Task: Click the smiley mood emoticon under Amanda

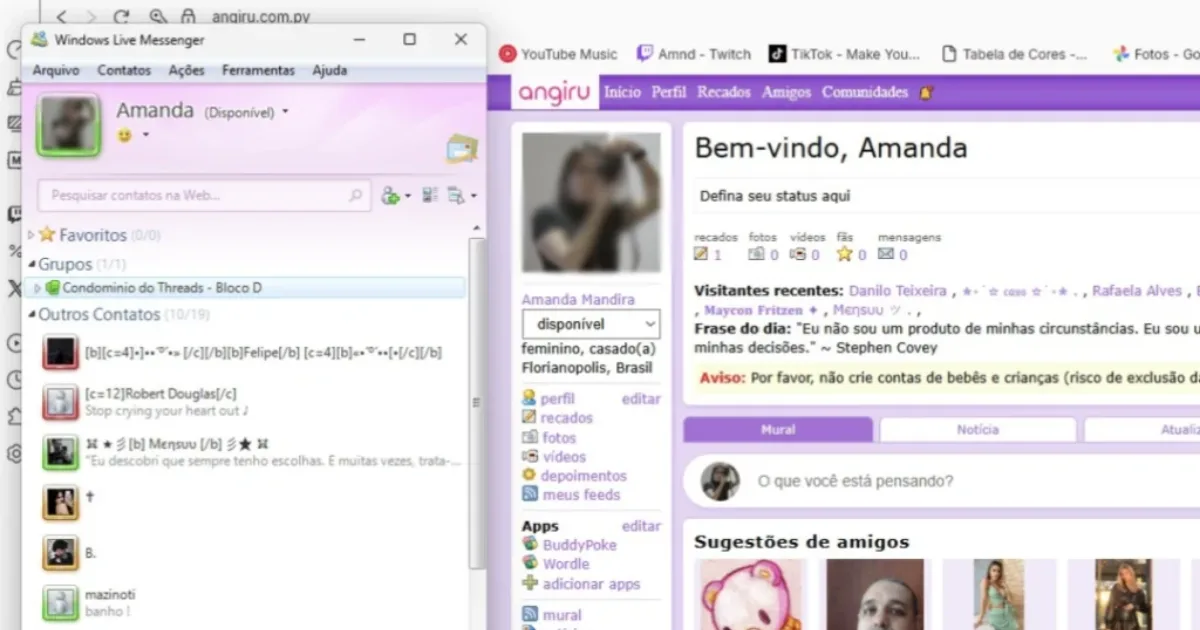Action: click(x=125, y=135)
